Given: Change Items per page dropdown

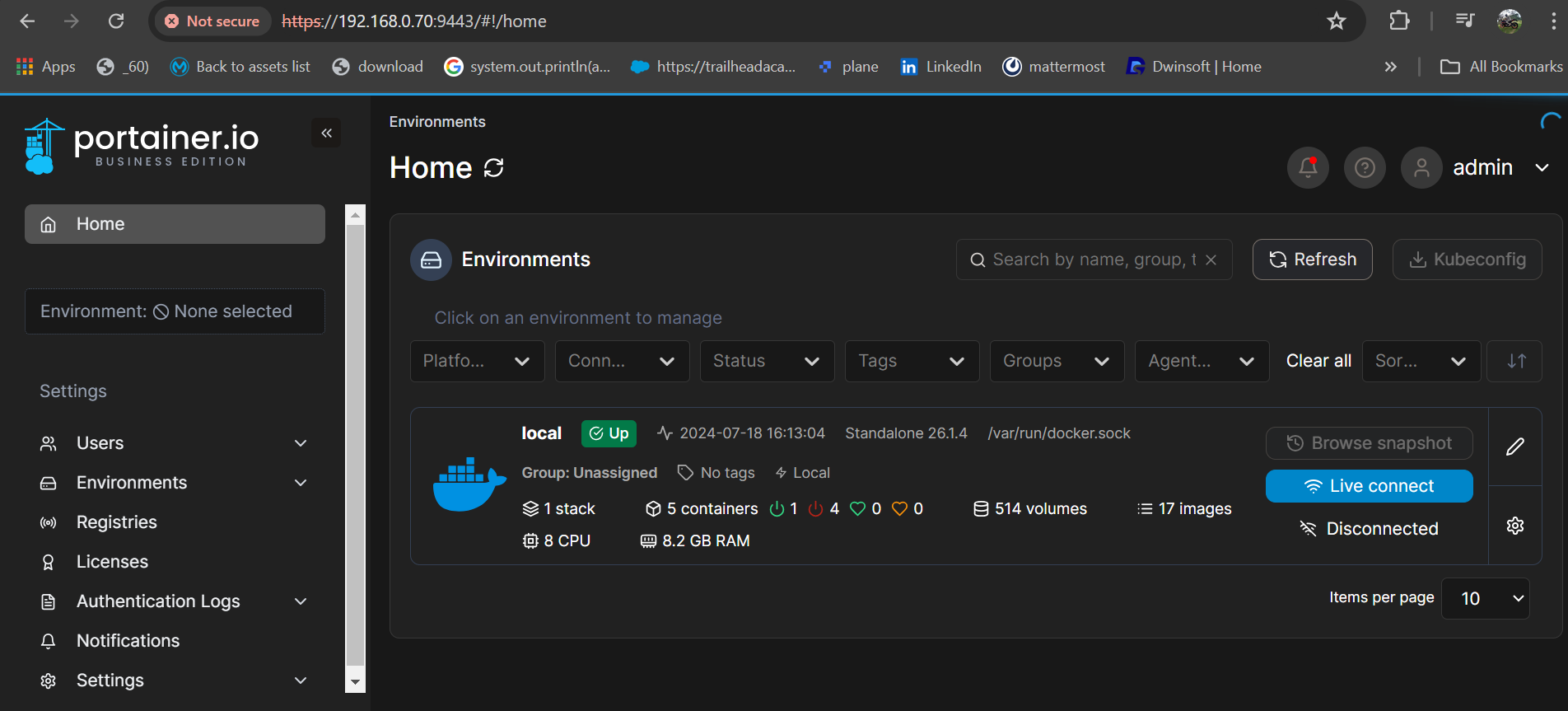Looking at the screenshot, I should (1485, 598).
